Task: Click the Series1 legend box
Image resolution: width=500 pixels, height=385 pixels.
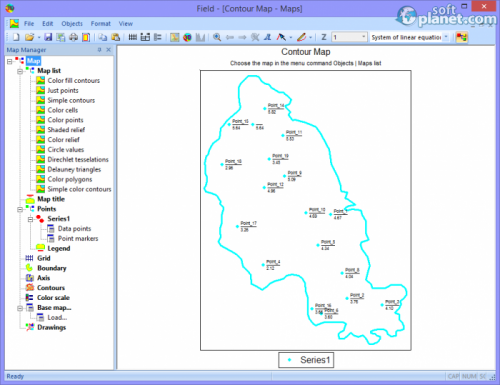Action: 306,360
